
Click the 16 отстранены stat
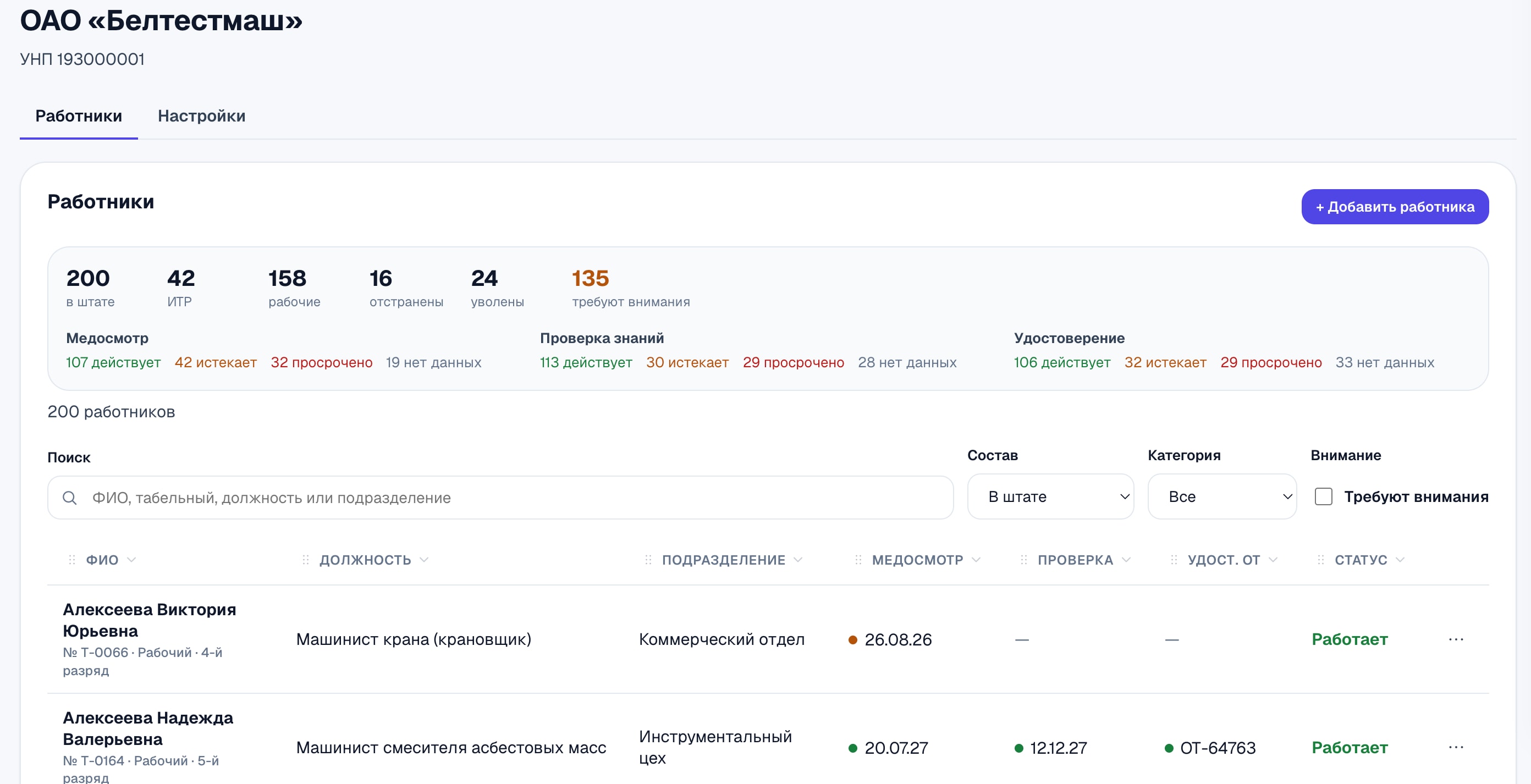coord(406,288)
